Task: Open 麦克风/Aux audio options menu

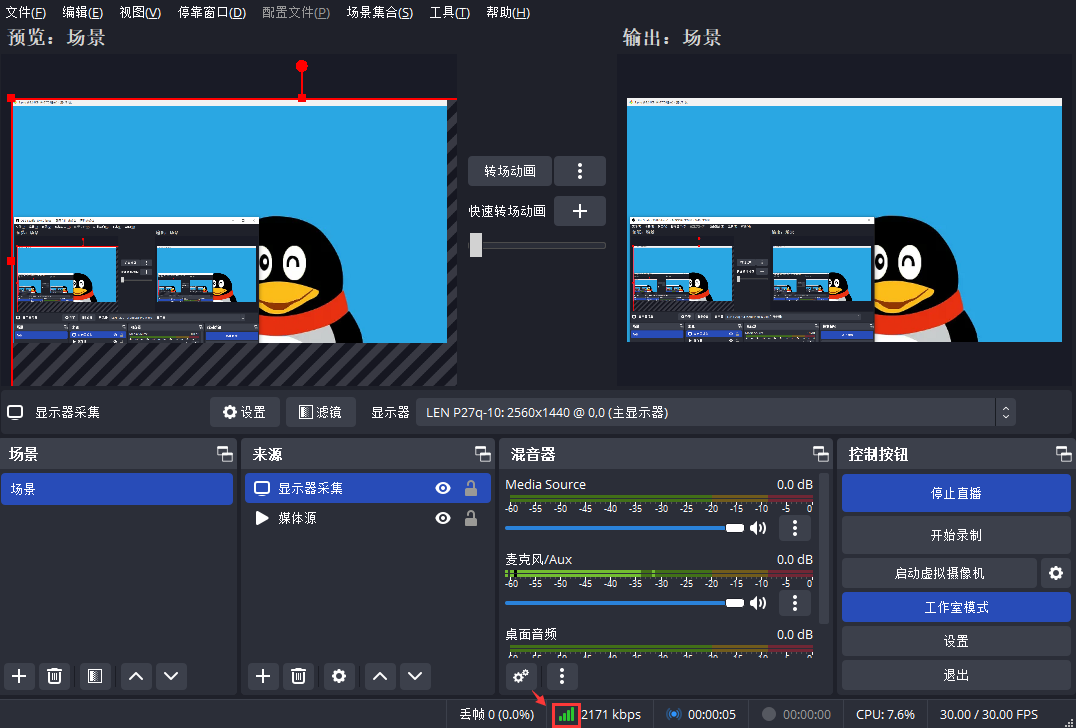Action: point(795,603)
